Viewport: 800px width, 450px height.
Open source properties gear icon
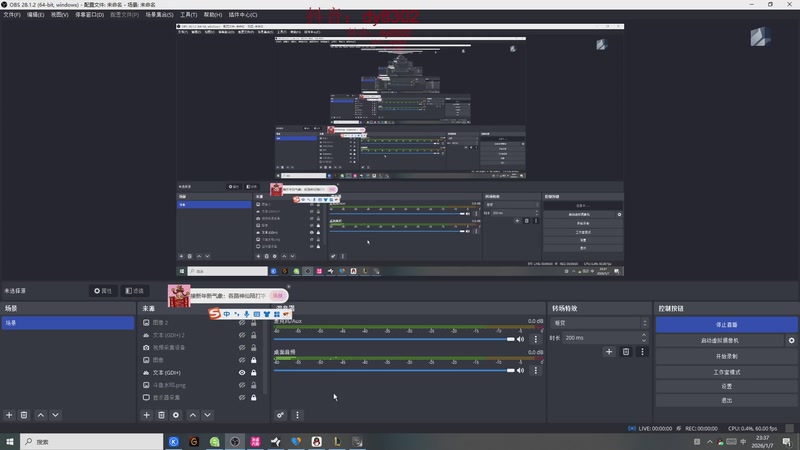pyautogui.click(x=176, y=415)
